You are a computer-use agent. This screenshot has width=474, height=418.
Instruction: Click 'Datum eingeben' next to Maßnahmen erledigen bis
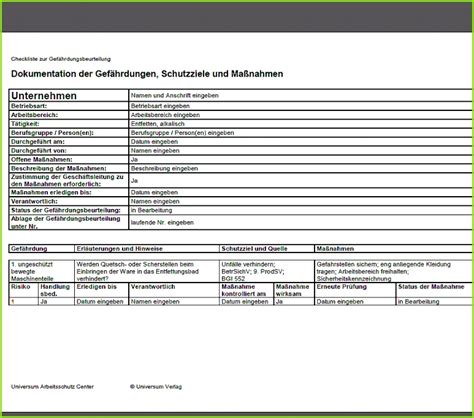(x=154, y=192)
